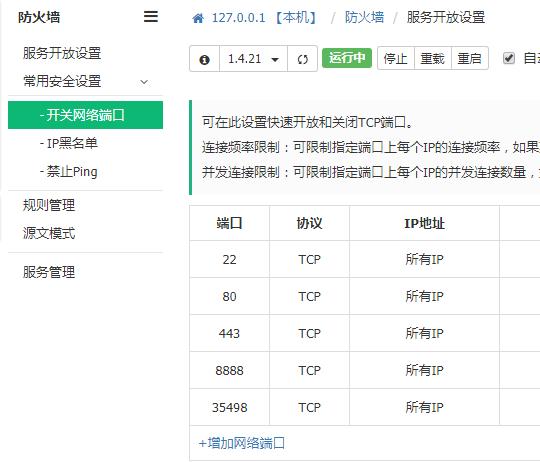Viewport: 540px width, 462px height.
Task: Click the 防火墙 breadcrumb link
Action: 364,17
